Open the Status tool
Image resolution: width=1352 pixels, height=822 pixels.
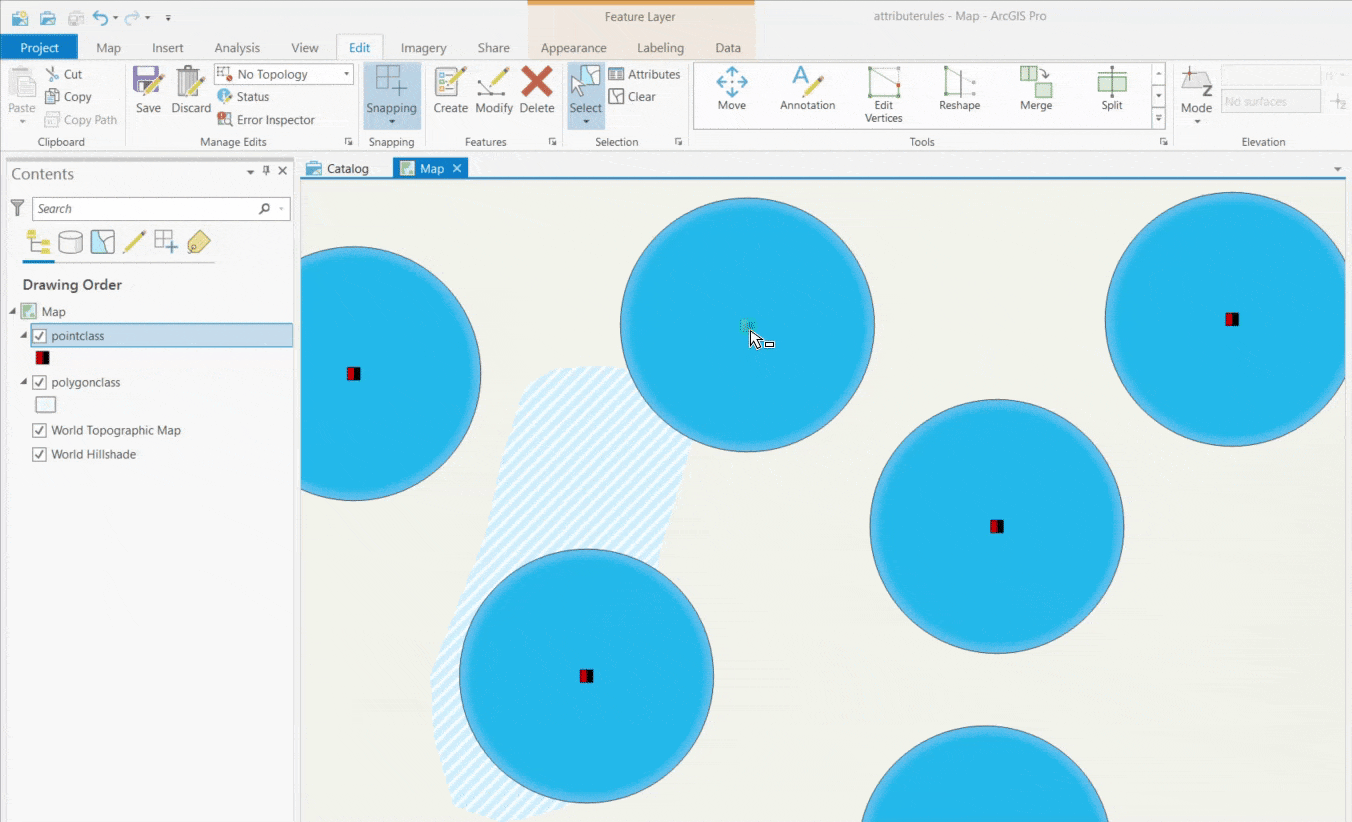(x=244, y=97)
